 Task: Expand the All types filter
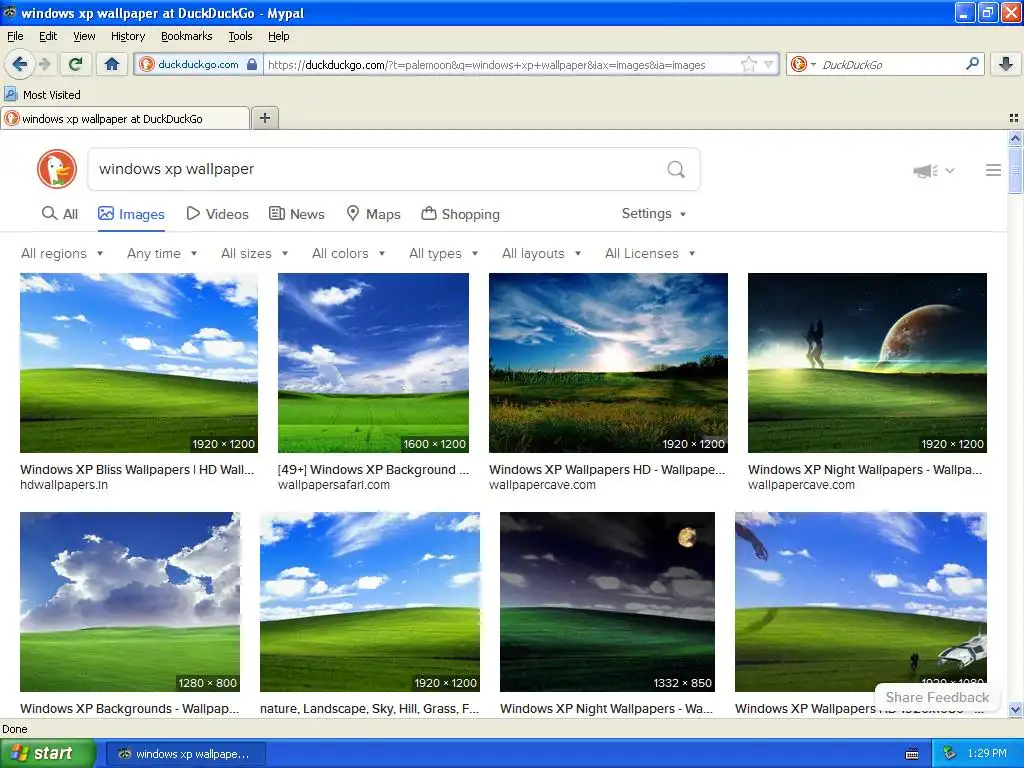tap(444, 253)
